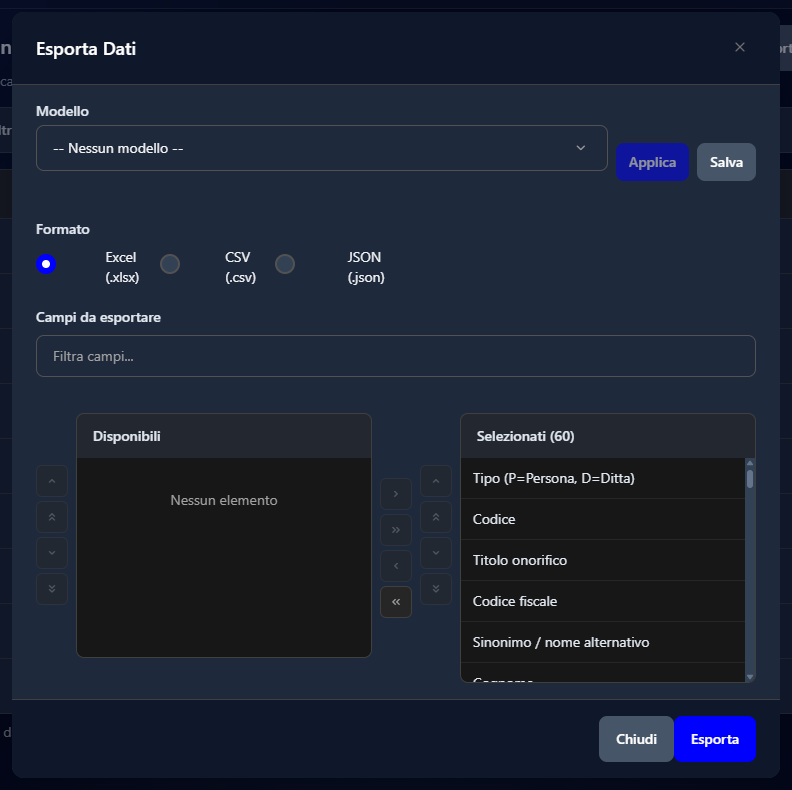Open the Modello dropdown

coord(322,148)
